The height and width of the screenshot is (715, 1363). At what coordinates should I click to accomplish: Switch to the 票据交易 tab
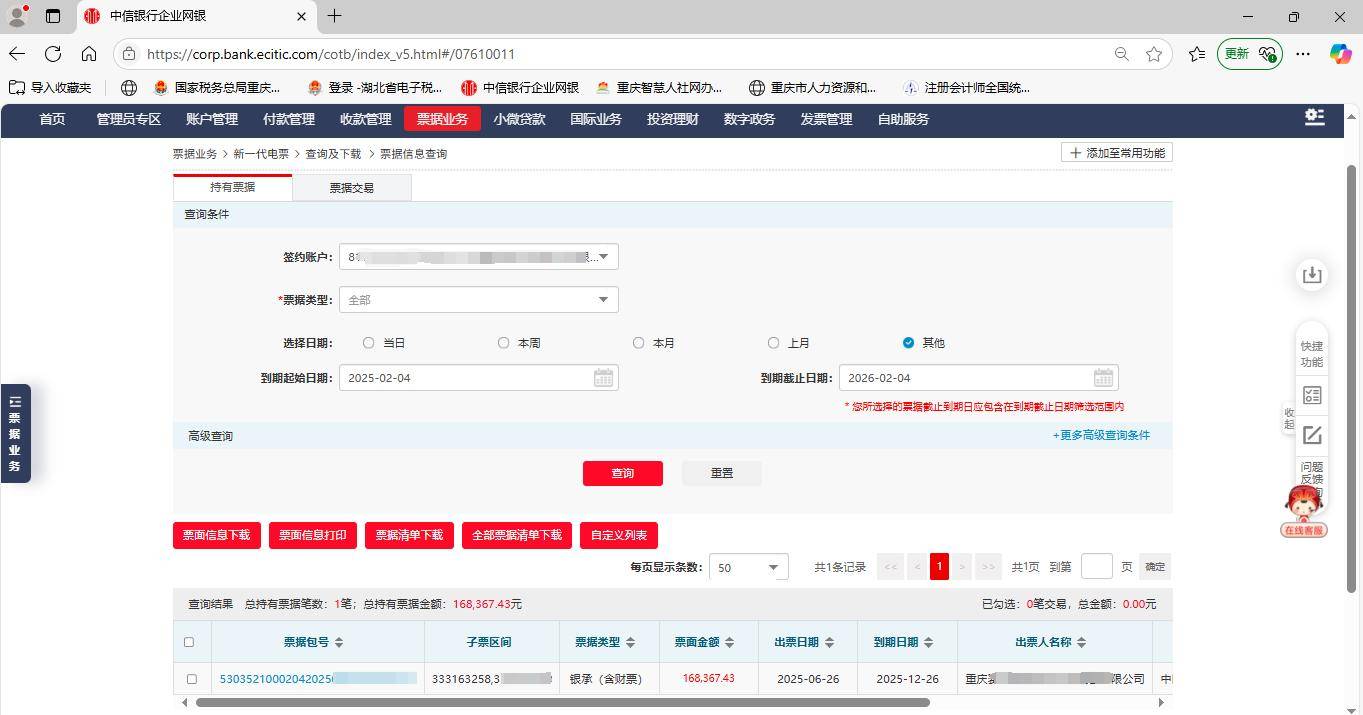pos(351,187)
